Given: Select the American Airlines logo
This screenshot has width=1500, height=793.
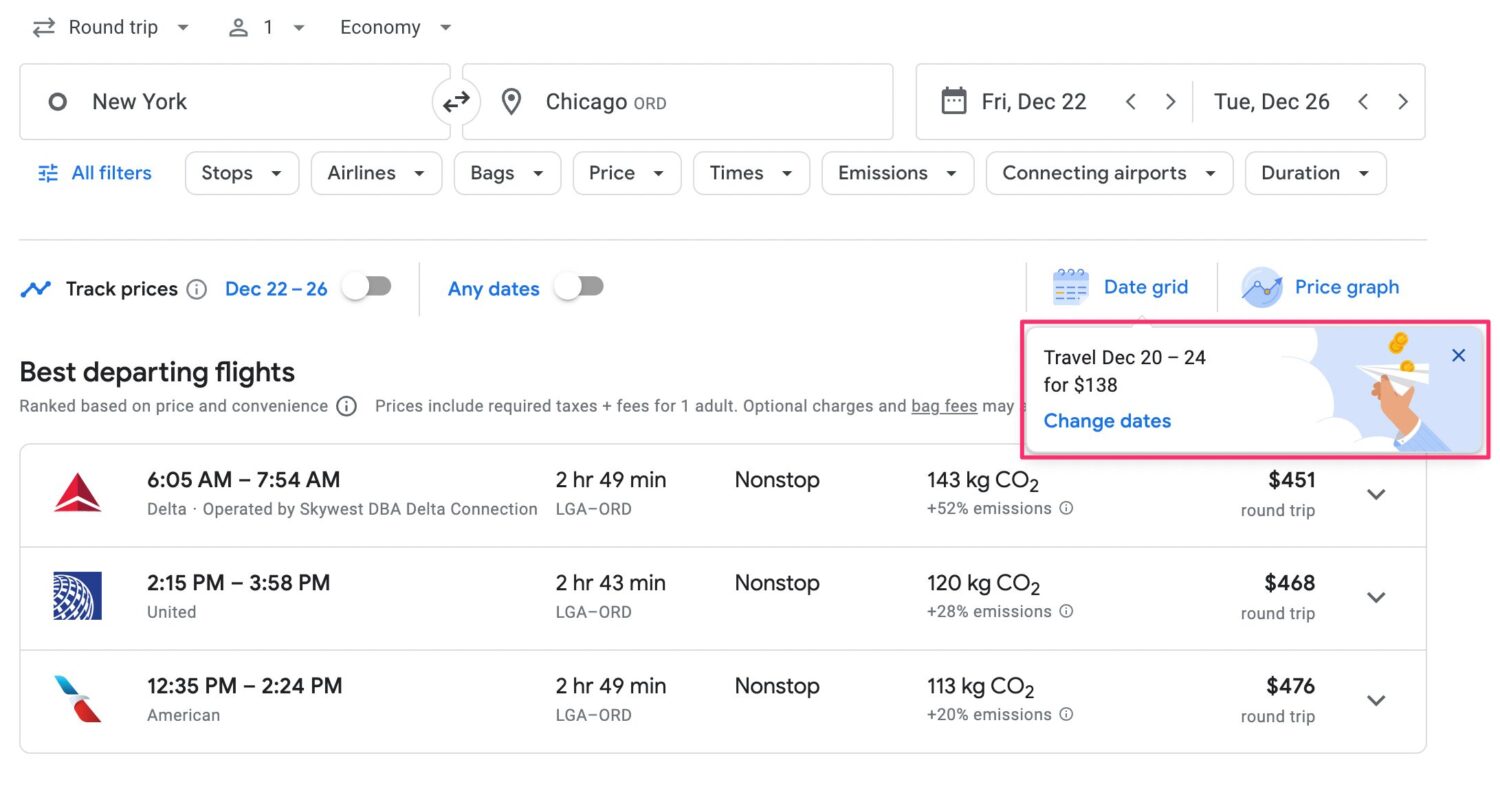Looking at the screenshot, I should click(x=77, y=699).
